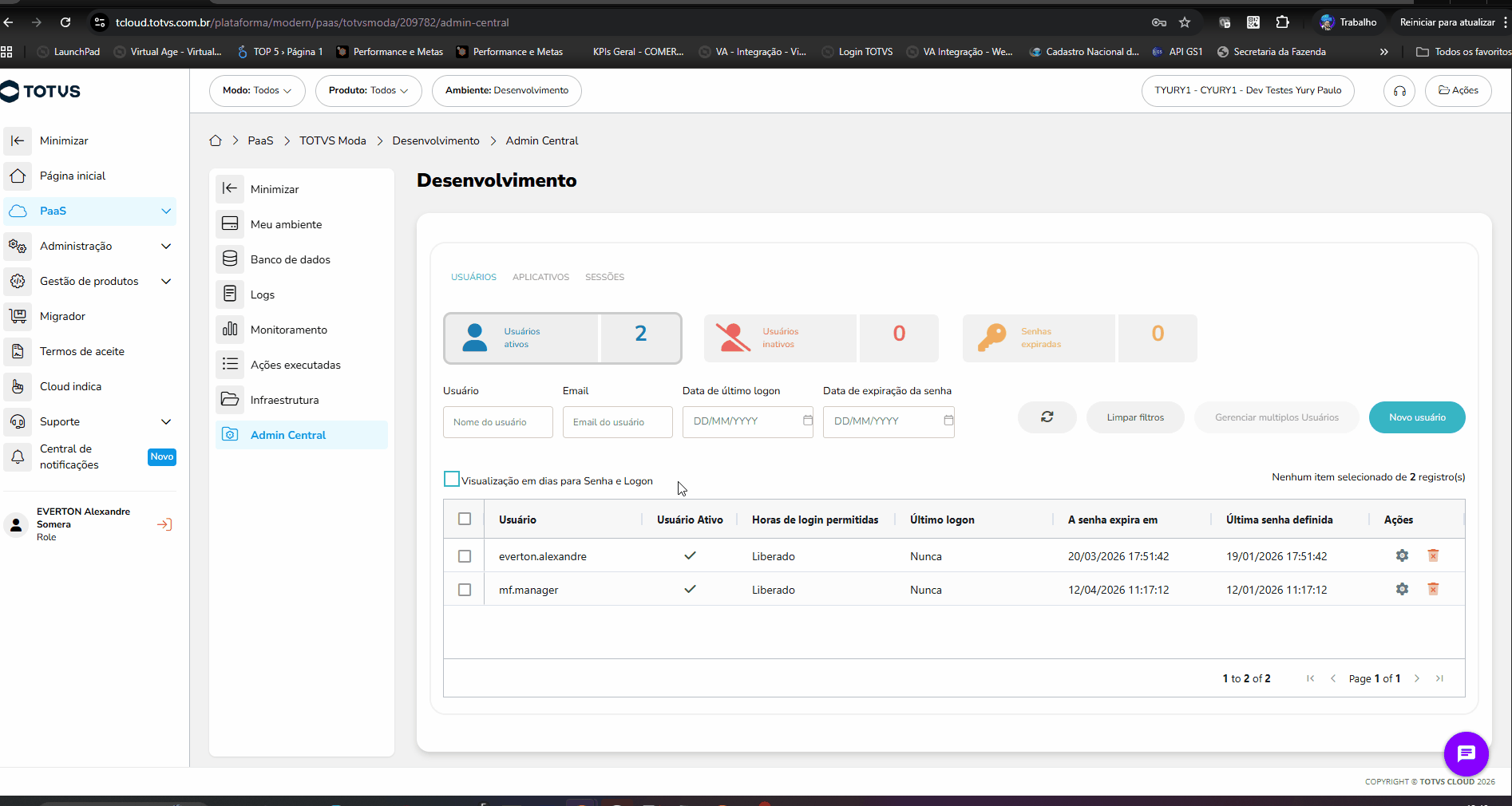Image resolution: width=1512 pixels, height=806 pixels.
Task: Click the headset support icon
Action: coord(1399,91)
